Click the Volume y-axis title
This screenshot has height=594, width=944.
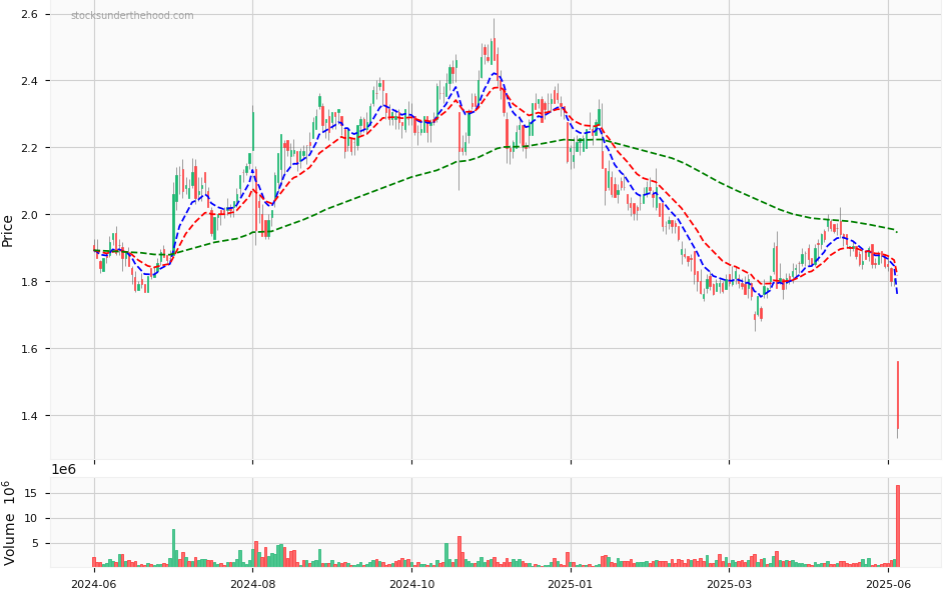[8, 523]
